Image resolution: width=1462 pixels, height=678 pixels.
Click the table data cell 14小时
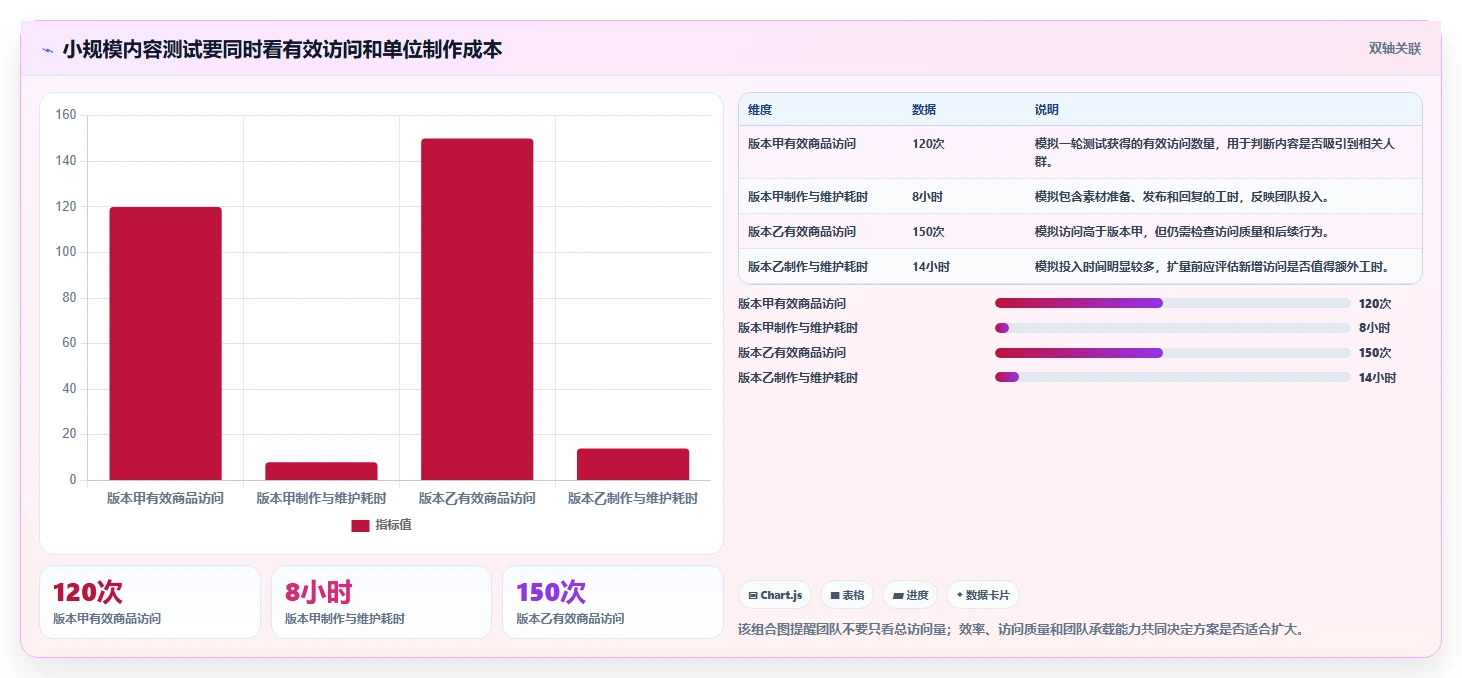931,267
